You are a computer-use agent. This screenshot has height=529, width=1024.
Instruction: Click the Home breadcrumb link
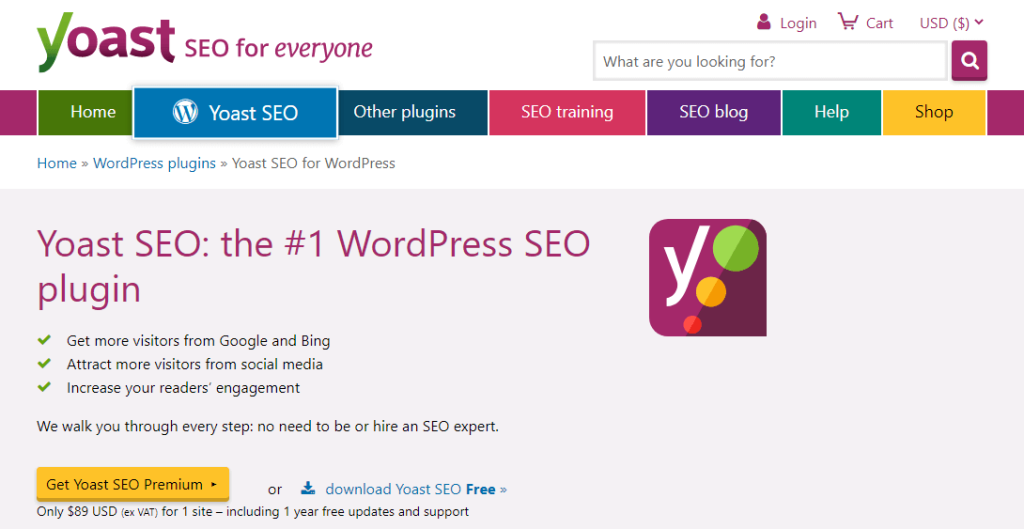coord(56,163)
